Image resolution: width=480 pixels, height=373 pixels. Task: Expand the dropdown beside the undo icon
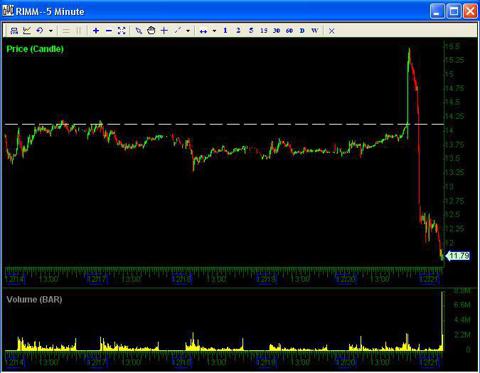(51, 31)
